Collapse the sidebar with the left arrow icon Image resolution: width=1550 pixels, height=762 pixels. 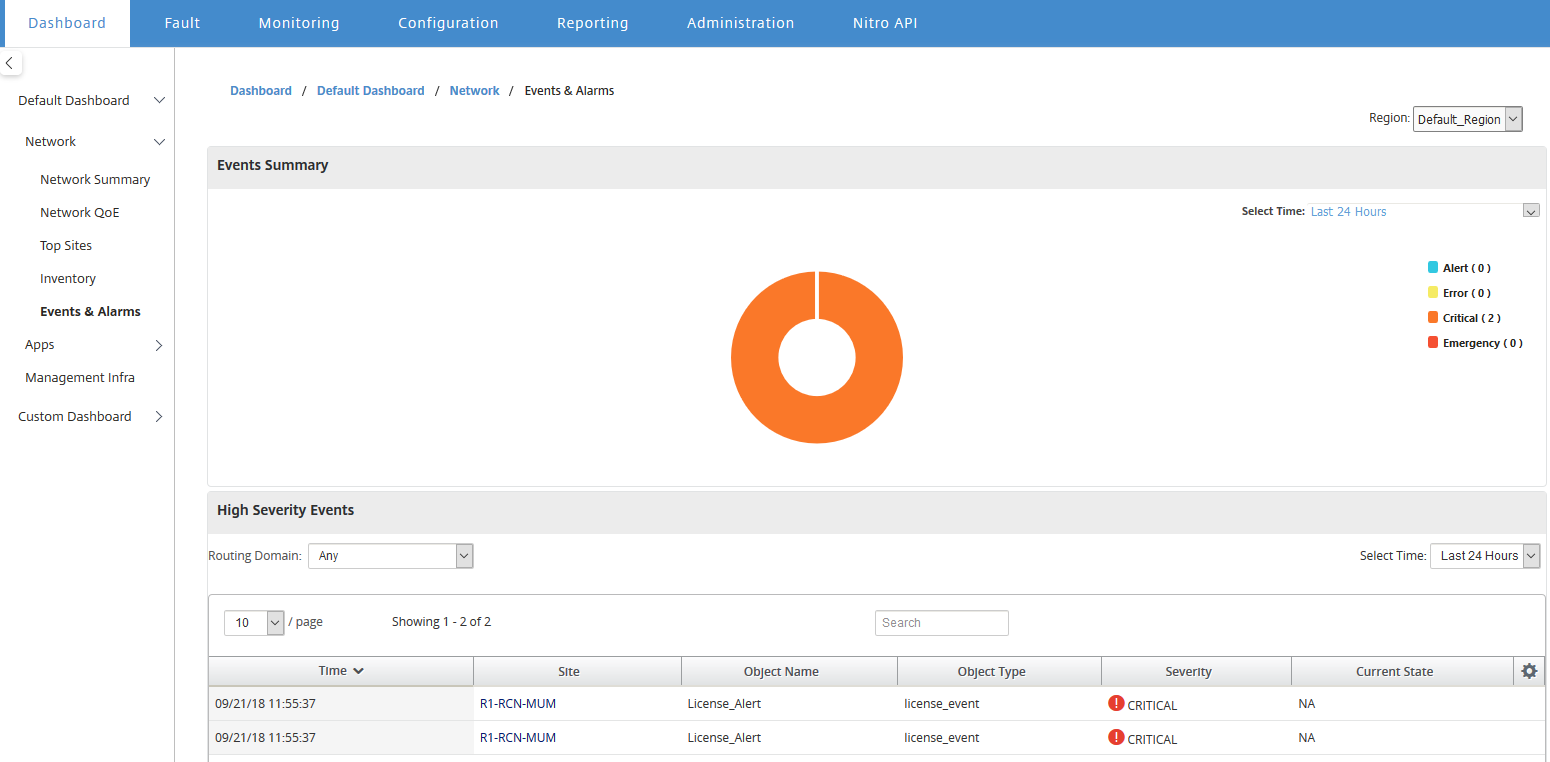[9, 63]
